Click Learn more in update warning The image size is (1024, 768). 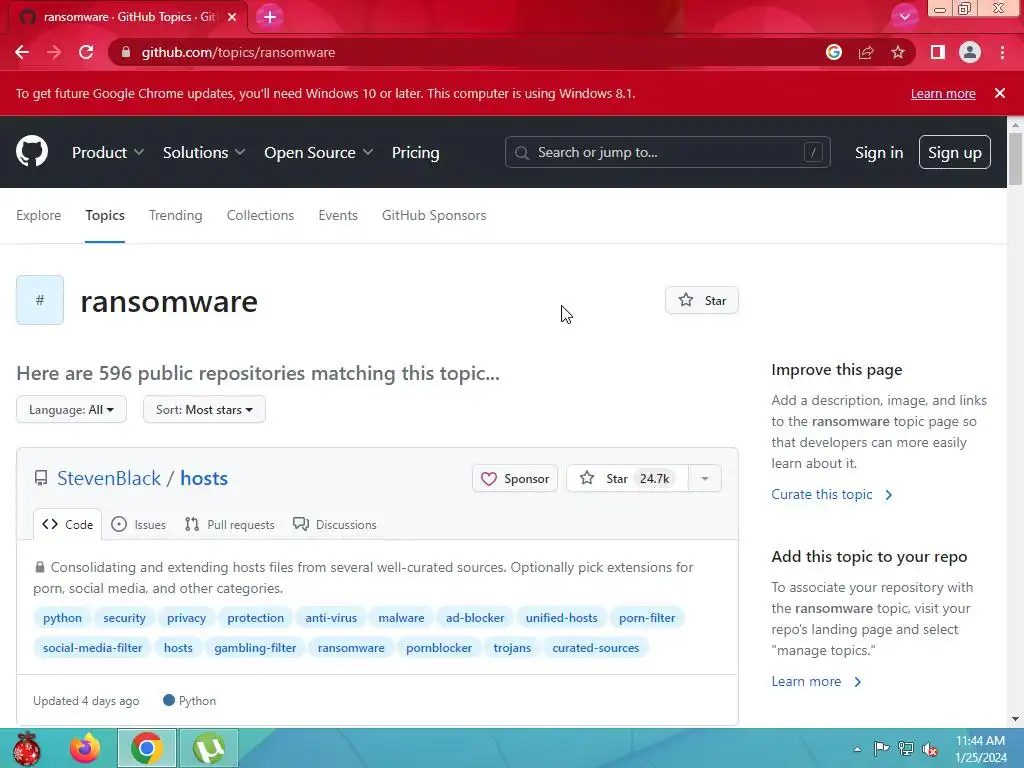pos(943,93)
